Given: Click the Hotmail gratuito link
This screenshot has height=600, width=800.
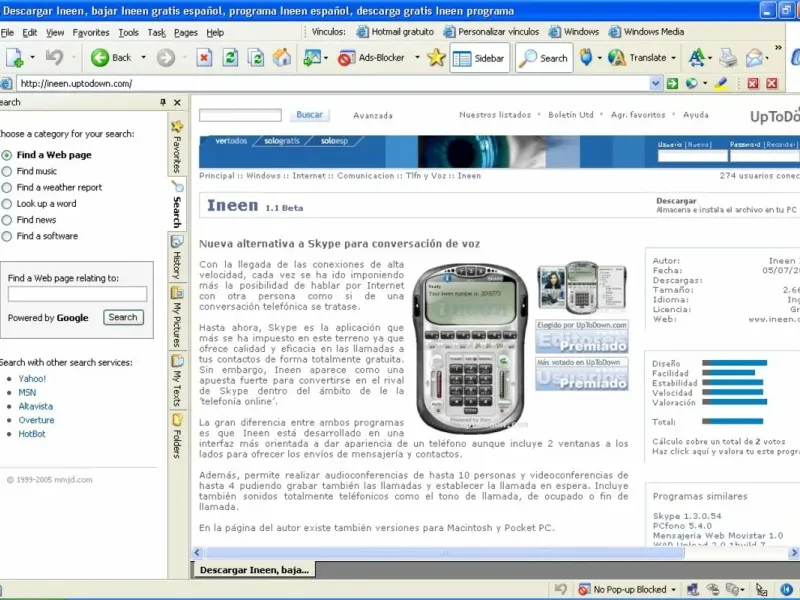Looking at the screenshot, I should 395,32.
